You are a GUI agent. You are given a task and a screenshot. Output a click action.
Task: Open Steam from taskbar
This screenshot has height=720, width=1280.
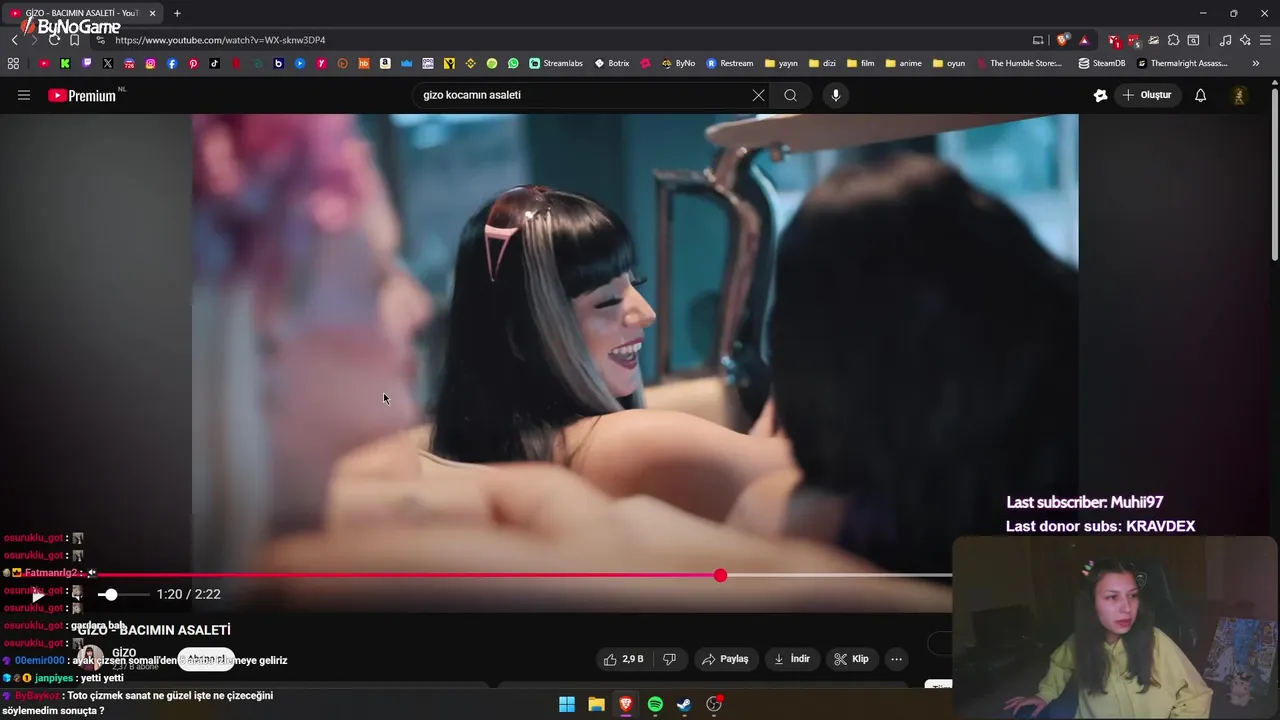(684, 704)
